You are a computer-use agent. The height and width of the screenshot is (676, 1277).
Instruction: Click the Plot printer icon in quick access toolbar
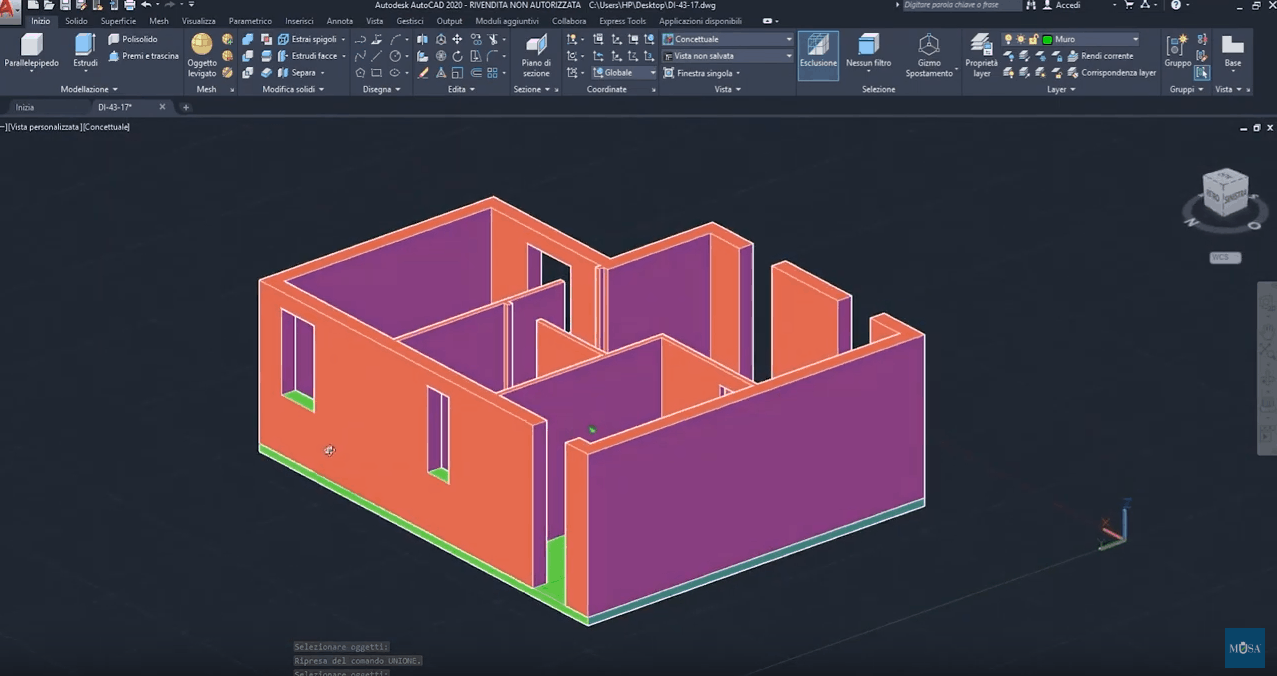[x=129, y=5]
